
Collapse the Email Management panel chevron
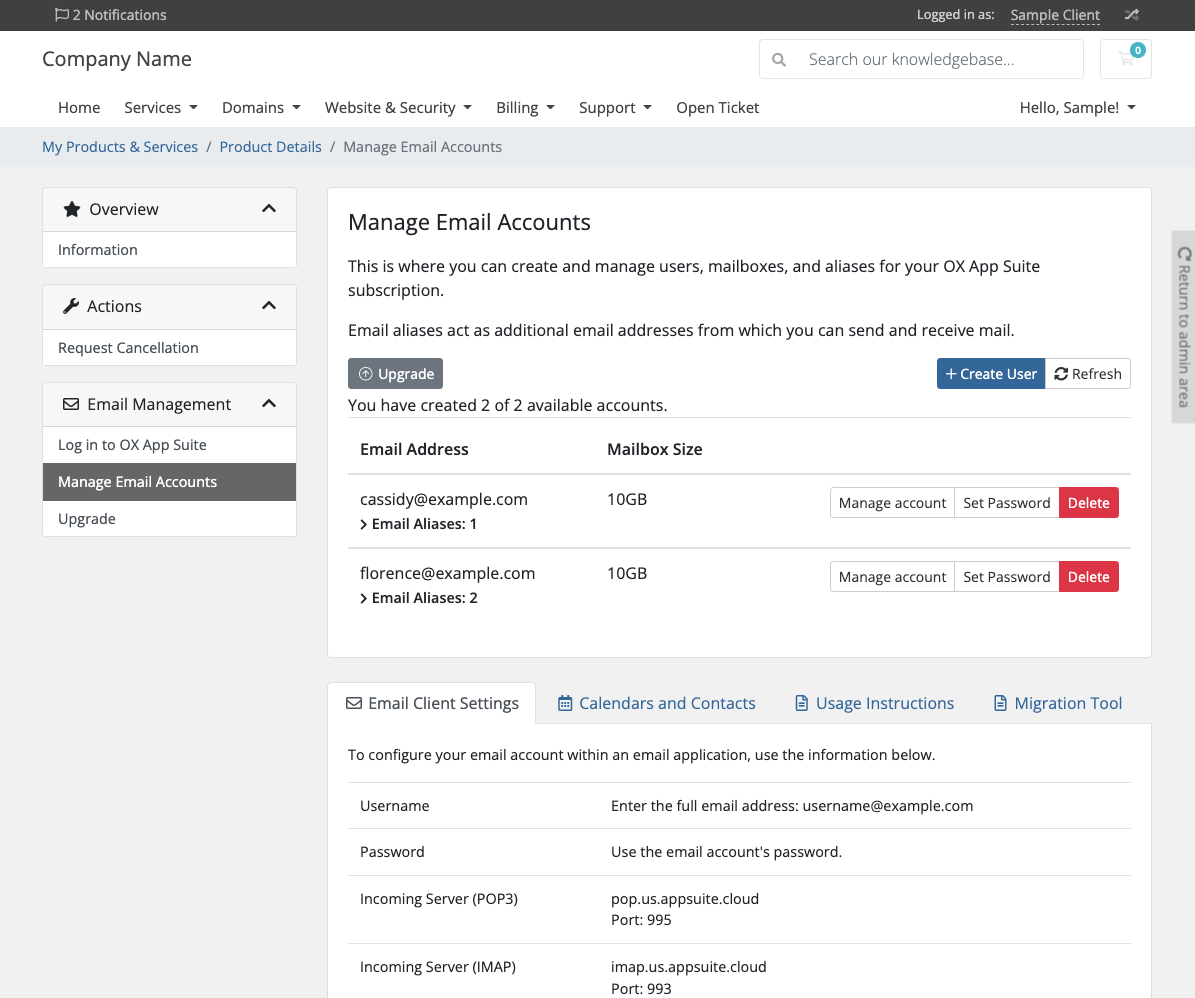pos(269,404)
